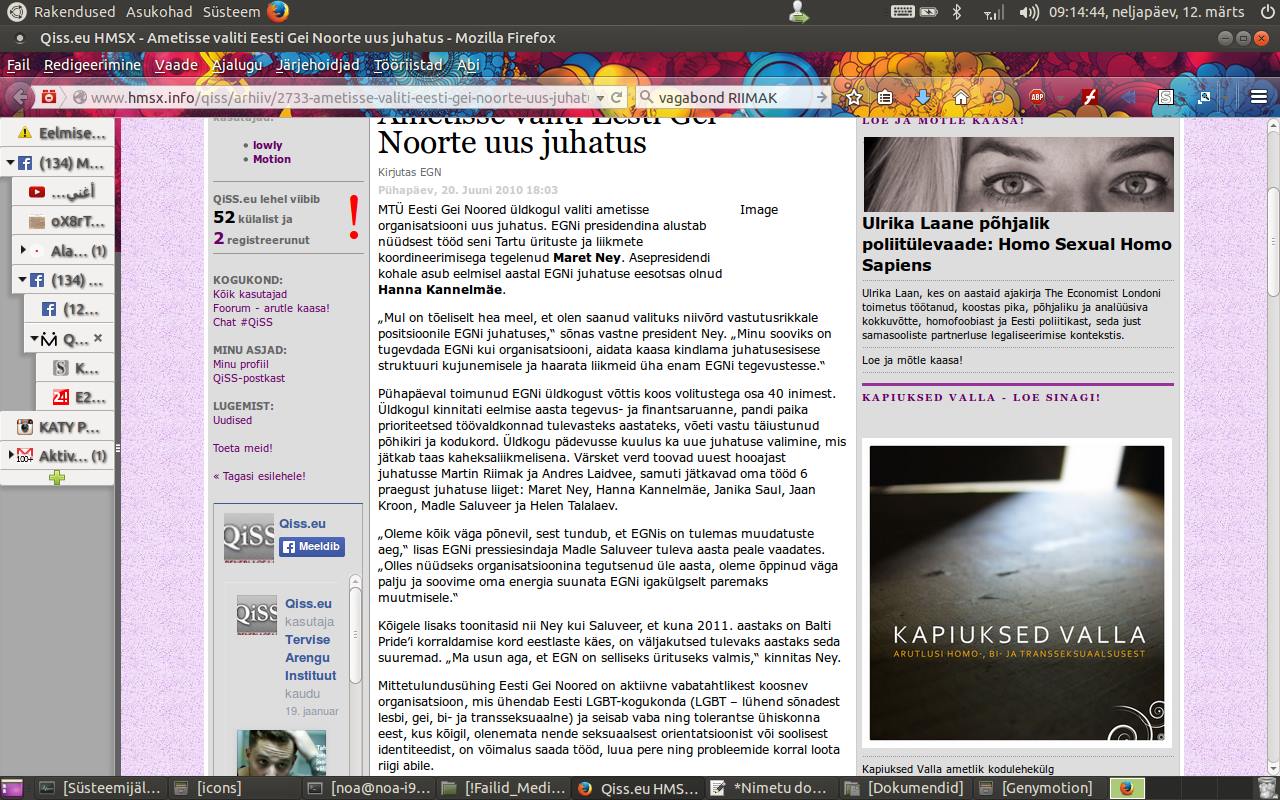Open the Tervise Arengu Instituut Facebook link
Screen dimensions: 1280x800
pos(310,657)
